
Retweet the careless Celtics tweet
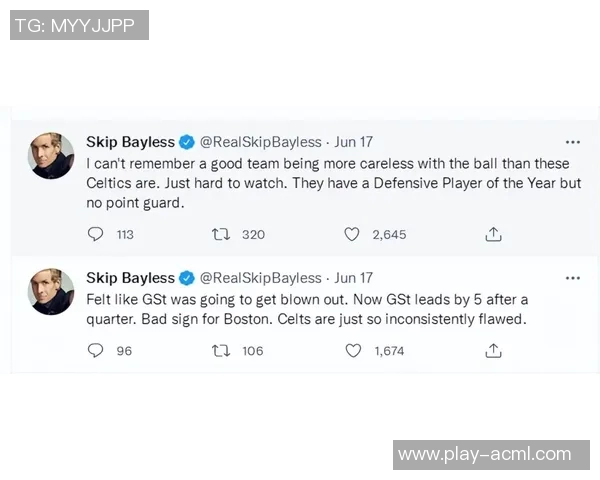click(222, 234)
